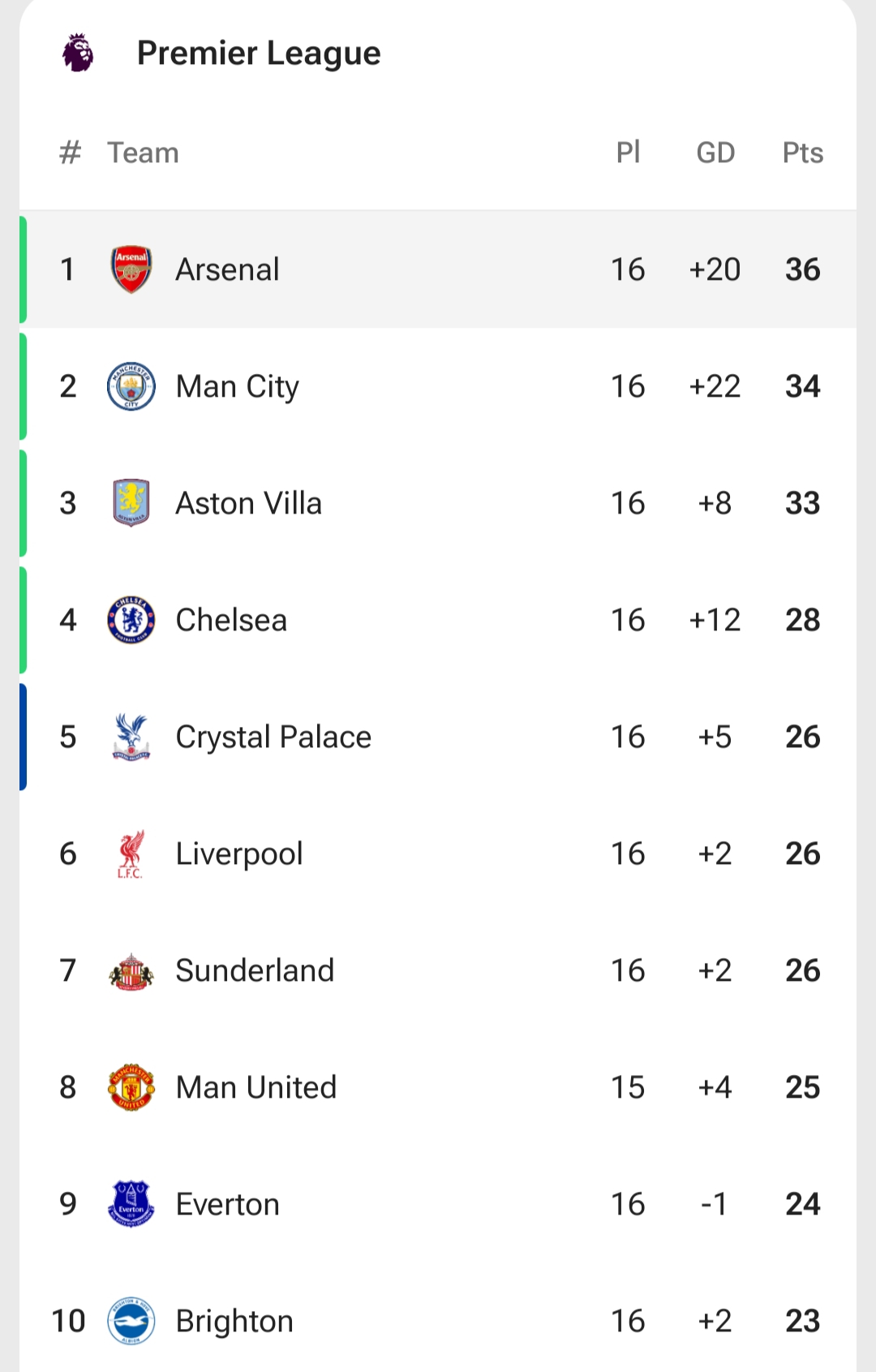Click the Team column header
876x1372 pixels.
click(143, 153)
